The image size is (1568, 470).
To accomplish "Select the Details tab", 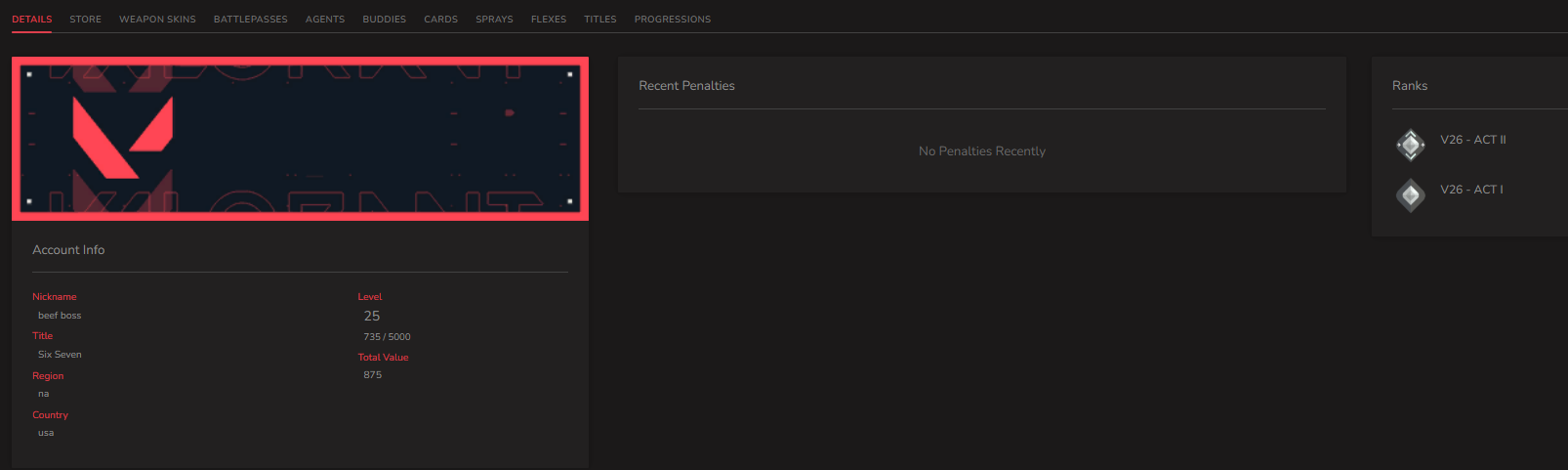I will 32,20.
